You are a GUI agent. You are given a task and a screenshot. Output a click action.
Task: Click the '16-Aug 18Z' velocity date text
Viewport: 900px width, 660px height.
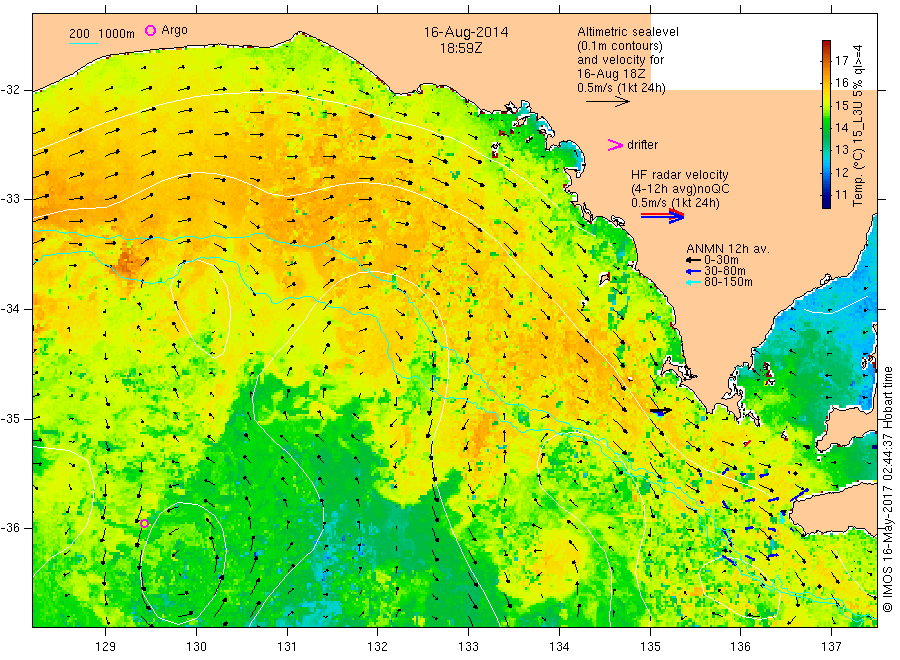[x=611, y=74]
